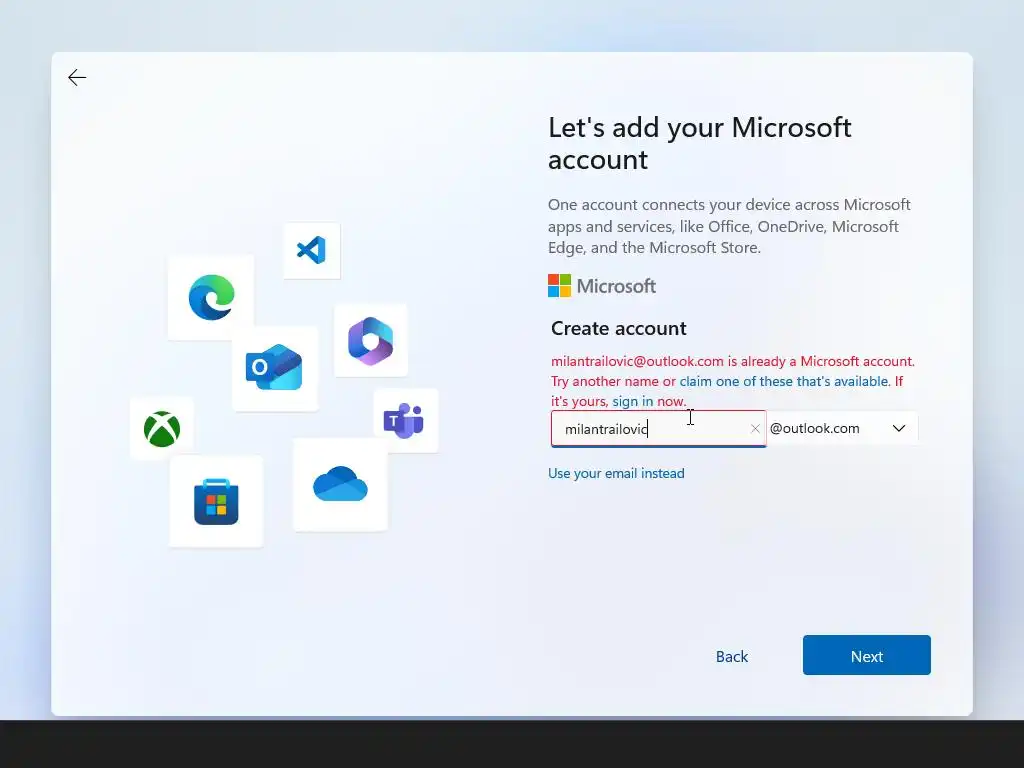Click the Xbox icon tile
This screenshot has width=1024, height=768.
162,428
